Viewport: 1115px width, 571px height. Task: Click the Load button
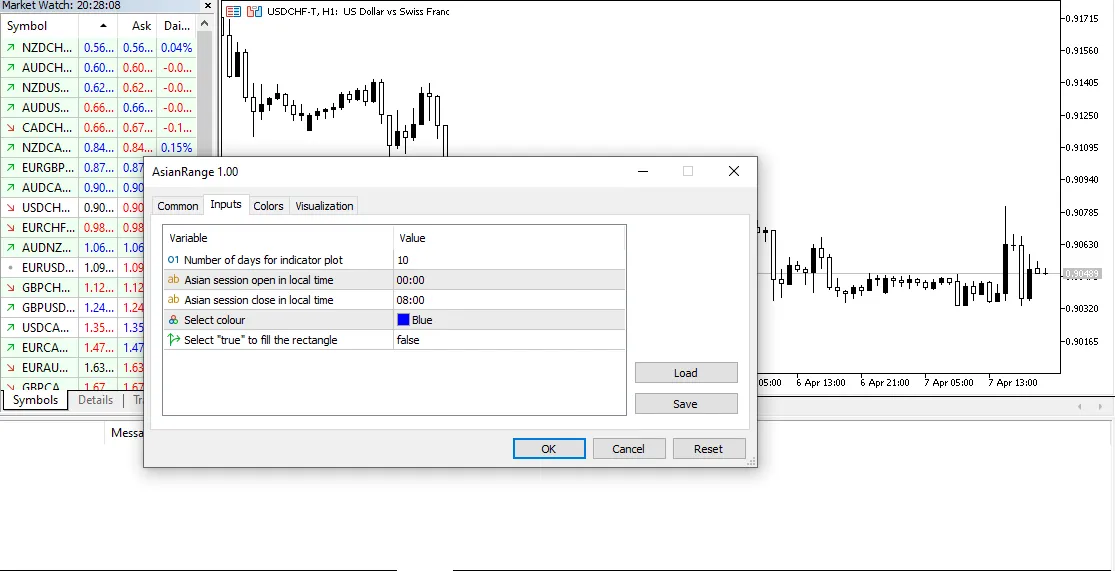[686, 373]
